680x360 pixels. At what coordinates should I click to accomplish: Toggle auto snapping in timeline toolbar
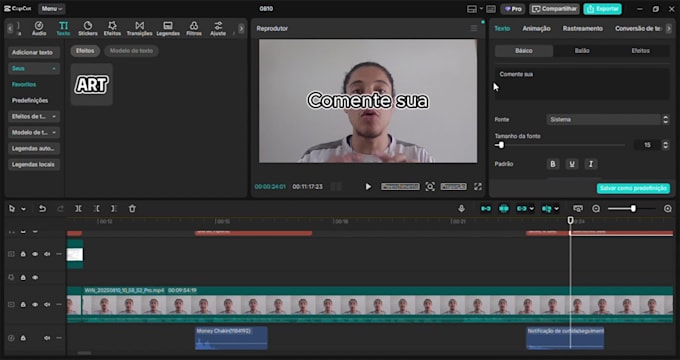[x=504, y=209]
